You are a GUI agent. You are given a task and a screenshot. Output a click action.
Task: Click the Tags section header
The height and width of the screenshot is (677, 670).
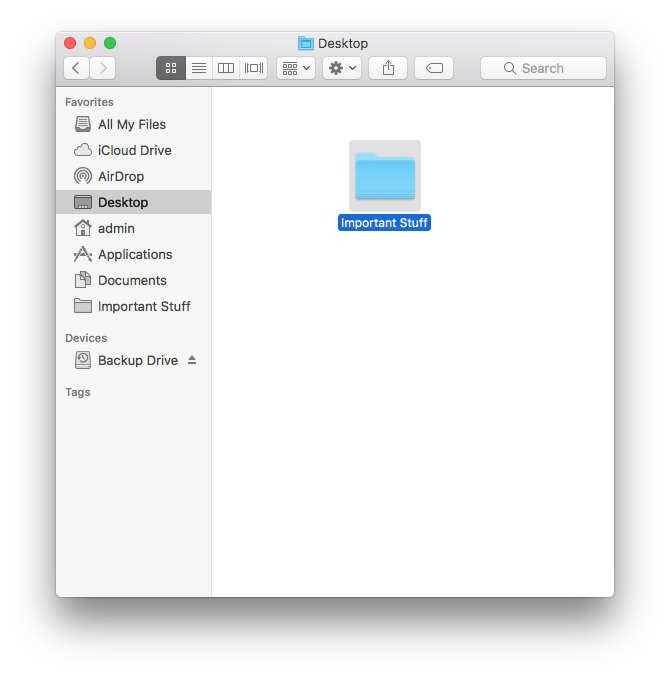tap(78, 392)
